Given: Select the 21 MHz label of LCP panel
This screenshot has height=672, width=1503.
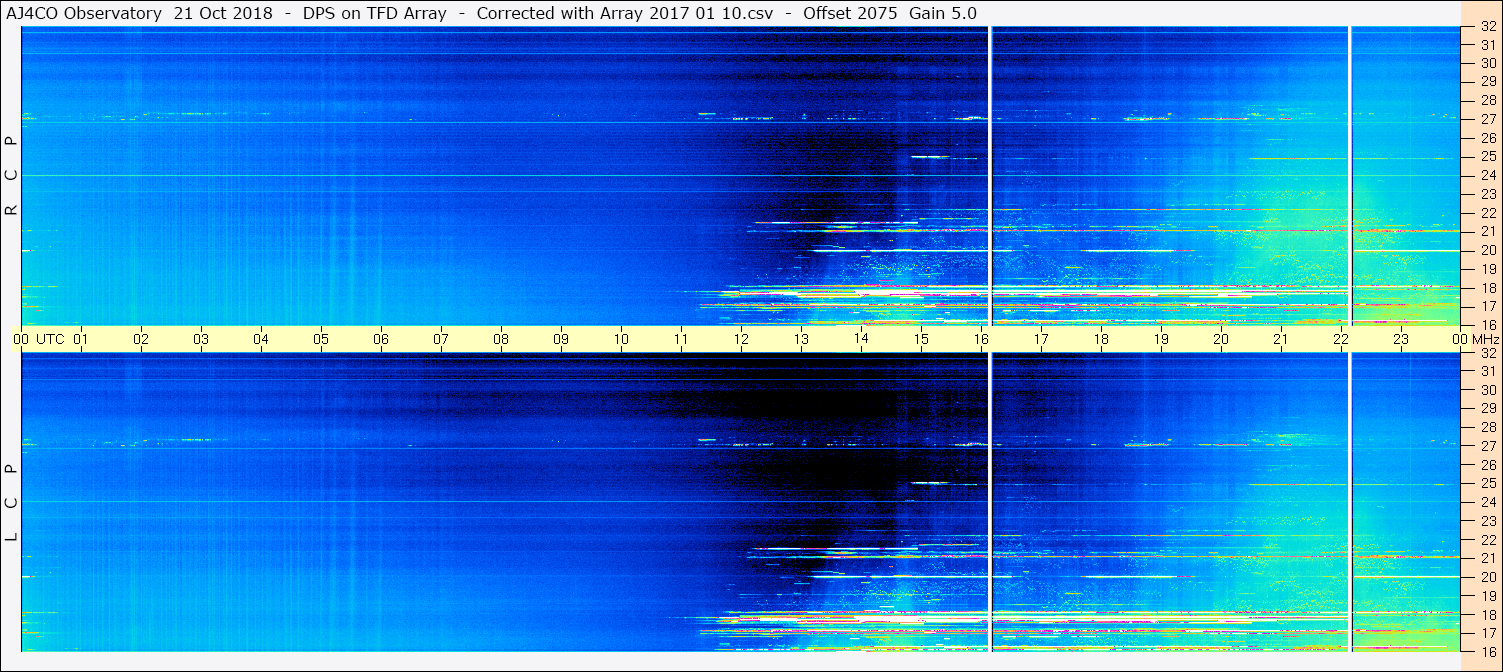Looking at the screenshot, I should coord(1488,558).
